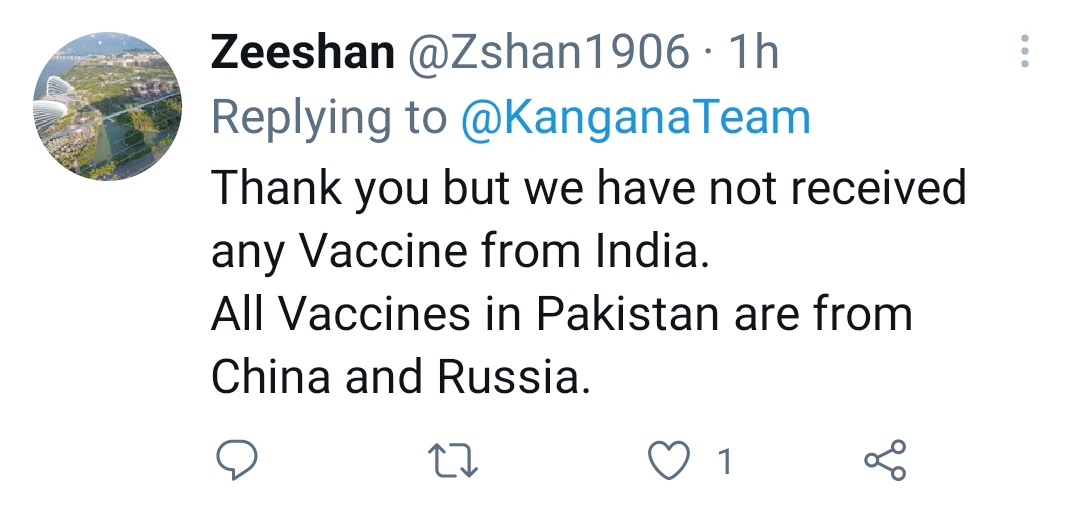Open the Zeeshan display name profile
Screen dimensions: 1080x507
pyautogui.click(x=302, y=52)
